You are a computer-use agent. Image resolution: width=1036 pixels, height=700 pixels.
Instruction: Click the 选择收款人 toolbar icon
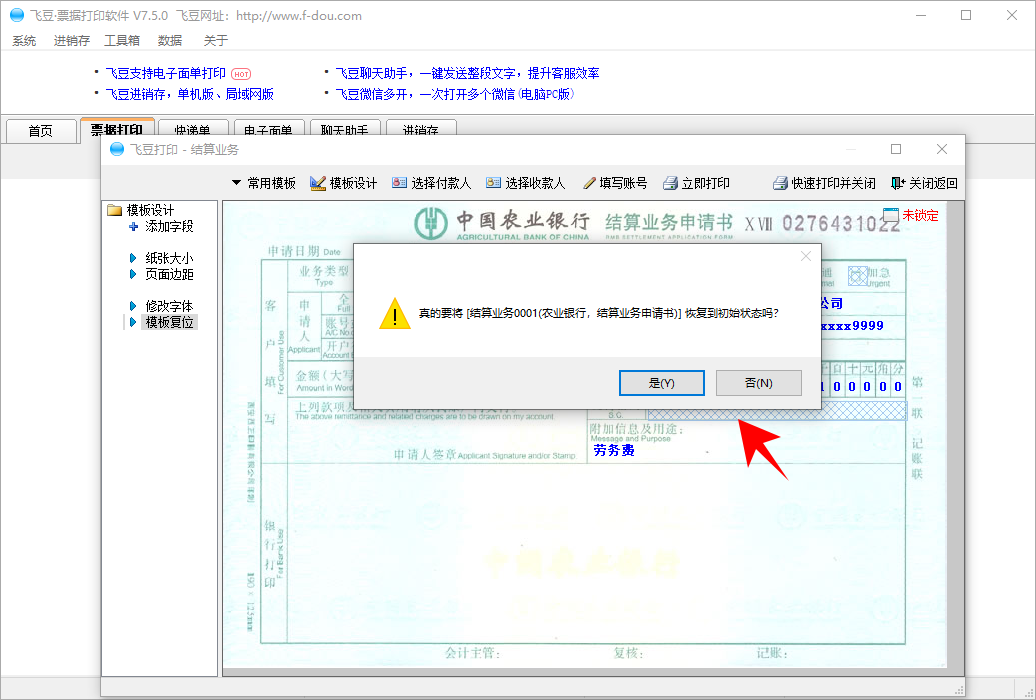pyautogui.click(x=493, y=183)
